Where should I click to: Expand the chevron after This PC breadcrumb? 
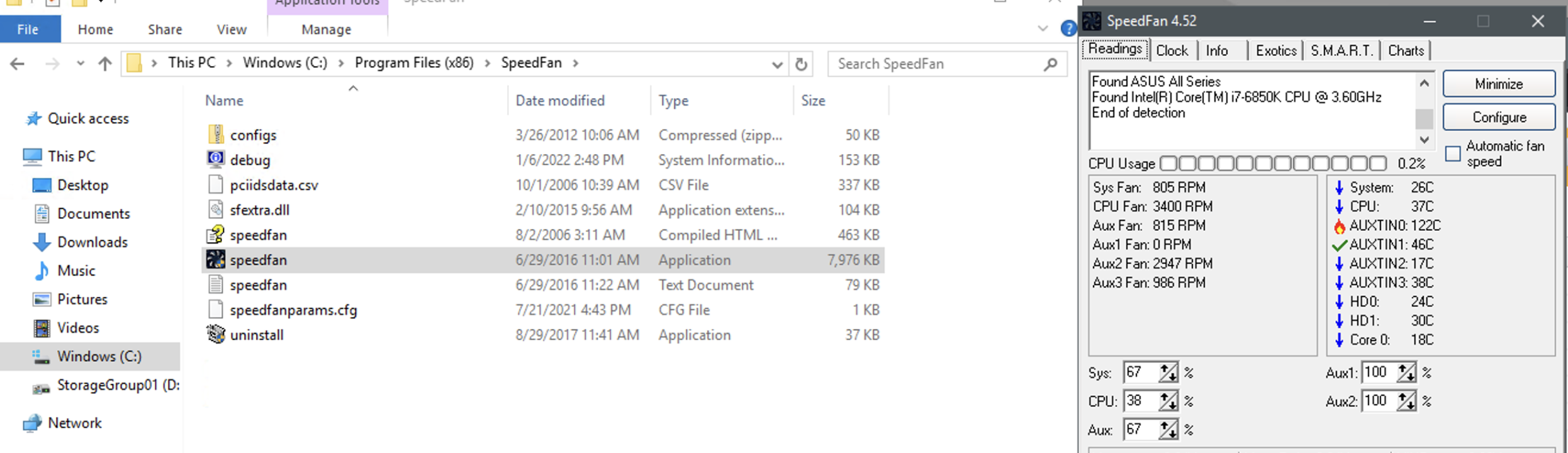click(229, 63)
